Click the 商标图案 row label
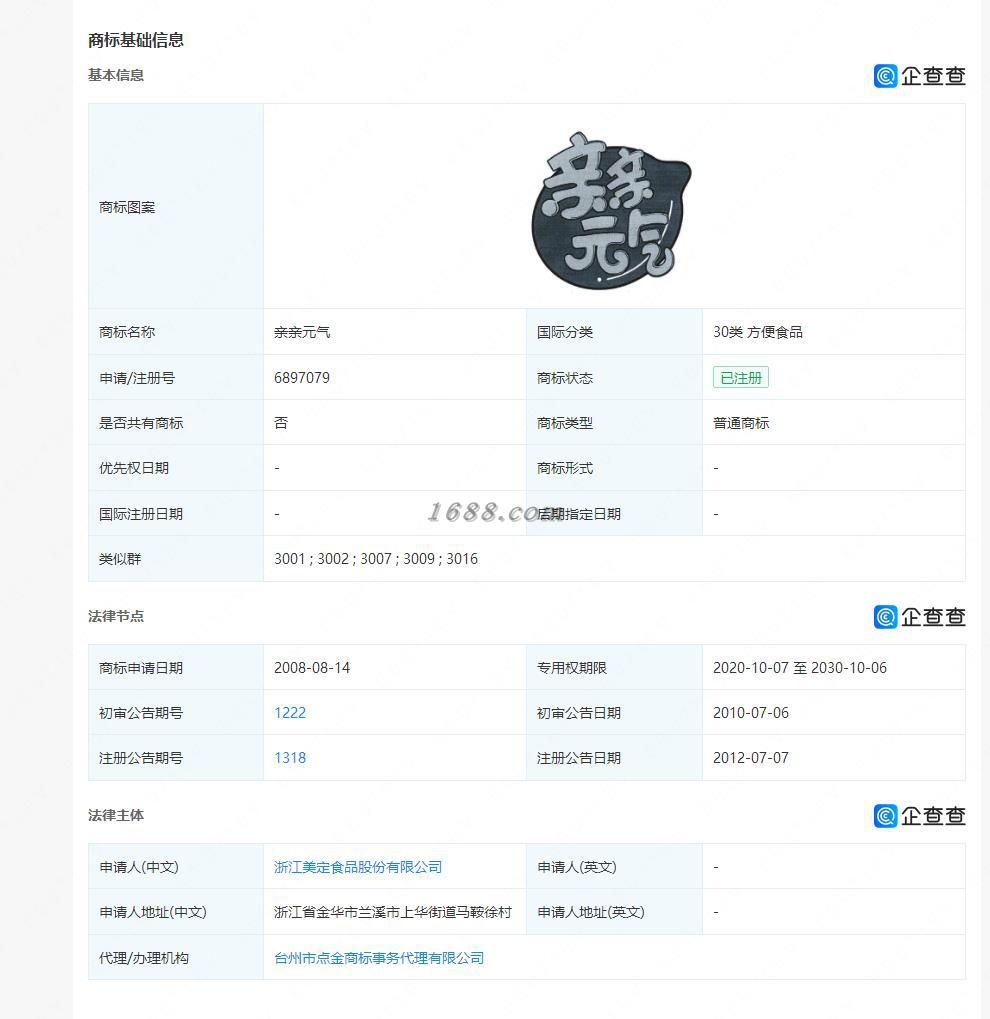Image resolution: width=990 pixels, height=1019 pixels. 127,207
